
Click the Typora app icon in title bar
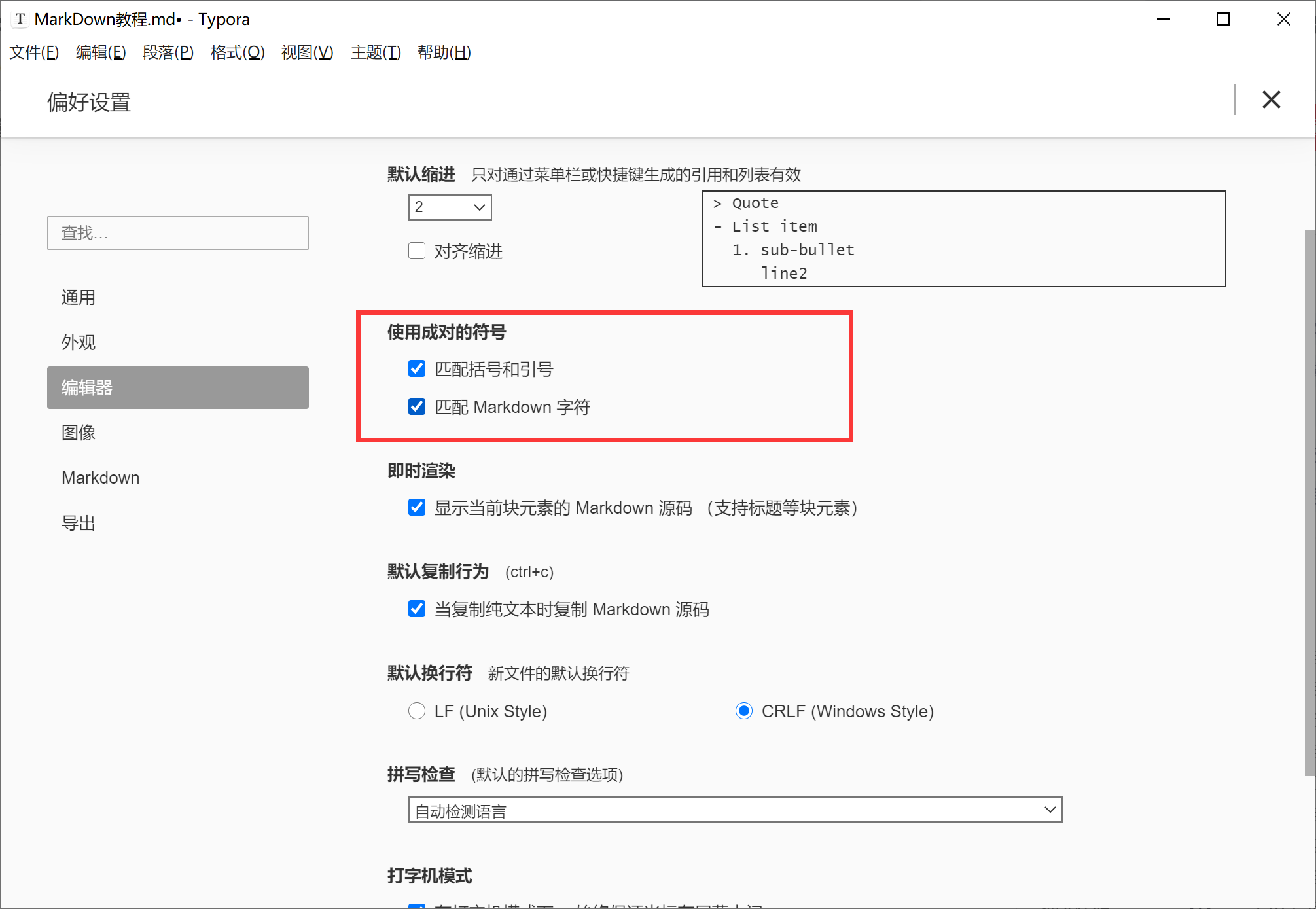tap(20, 19)
